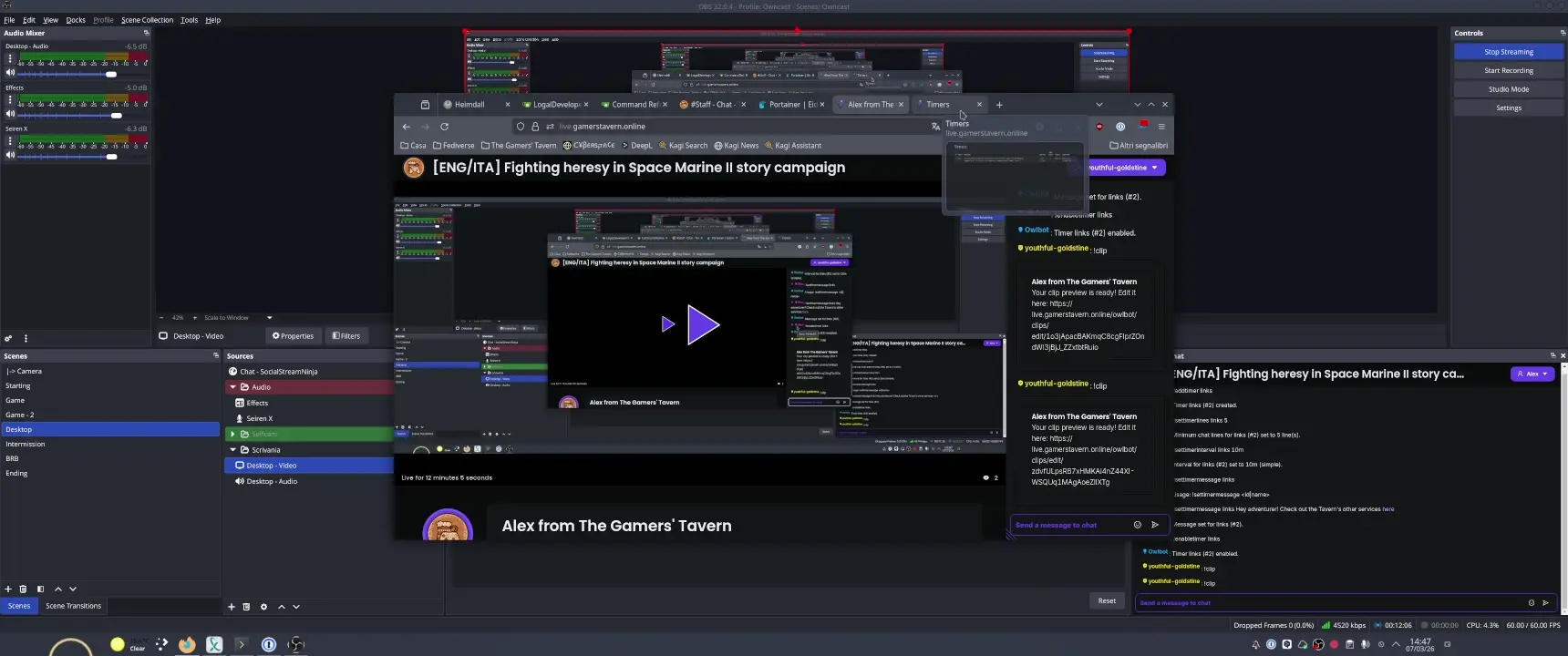The height and width of the screenshot is (656, 1568).
Task: Open Audio Mixer advanced properties gears icon
Action: click(8, 338)
